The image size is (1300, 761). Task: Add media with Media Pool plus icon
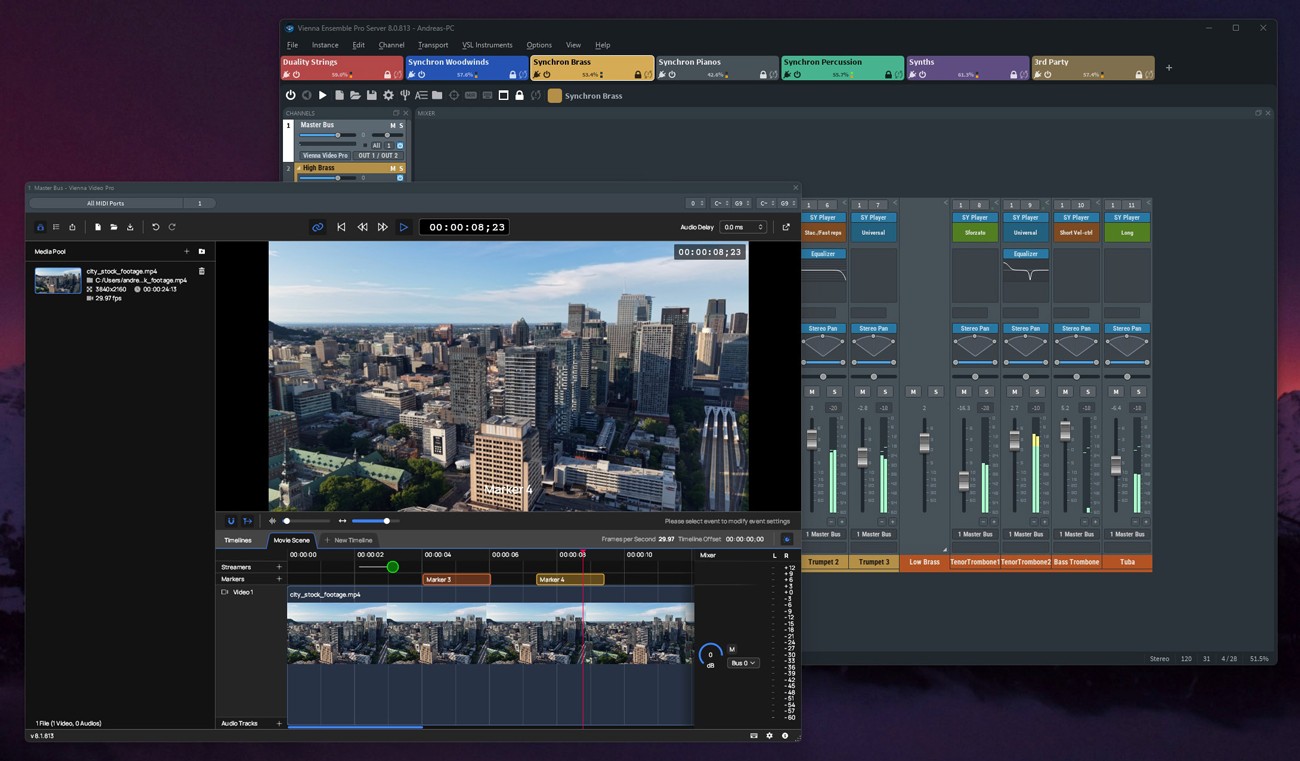tap(186, 251)
